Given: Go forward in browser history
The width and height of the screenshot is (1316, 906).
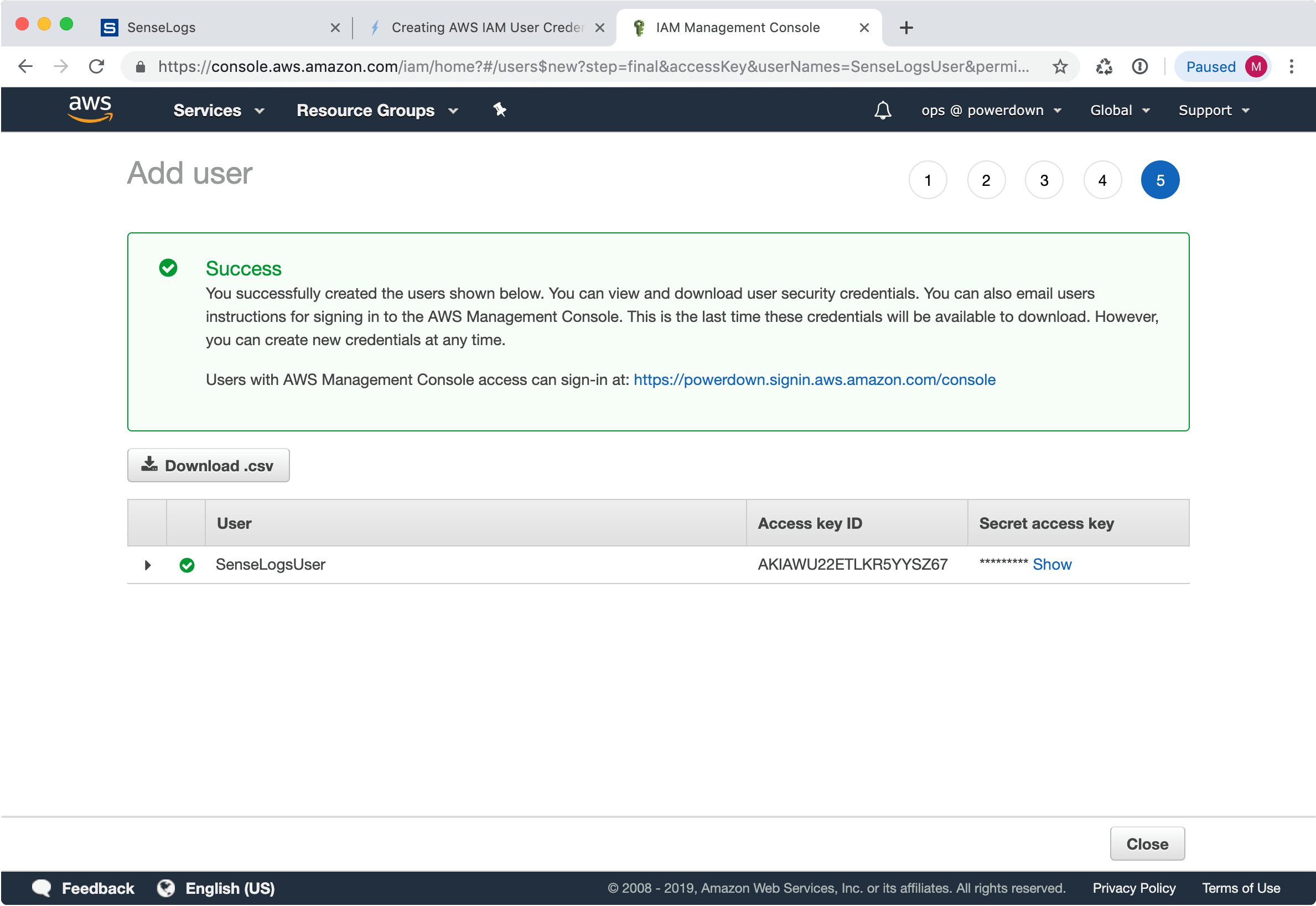Looking at the screenshot, I should [61, 66].
